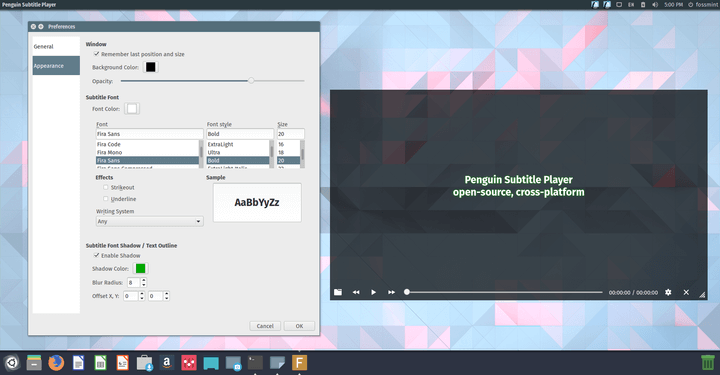Close the subtitle player with X icon

click(686, 292)
